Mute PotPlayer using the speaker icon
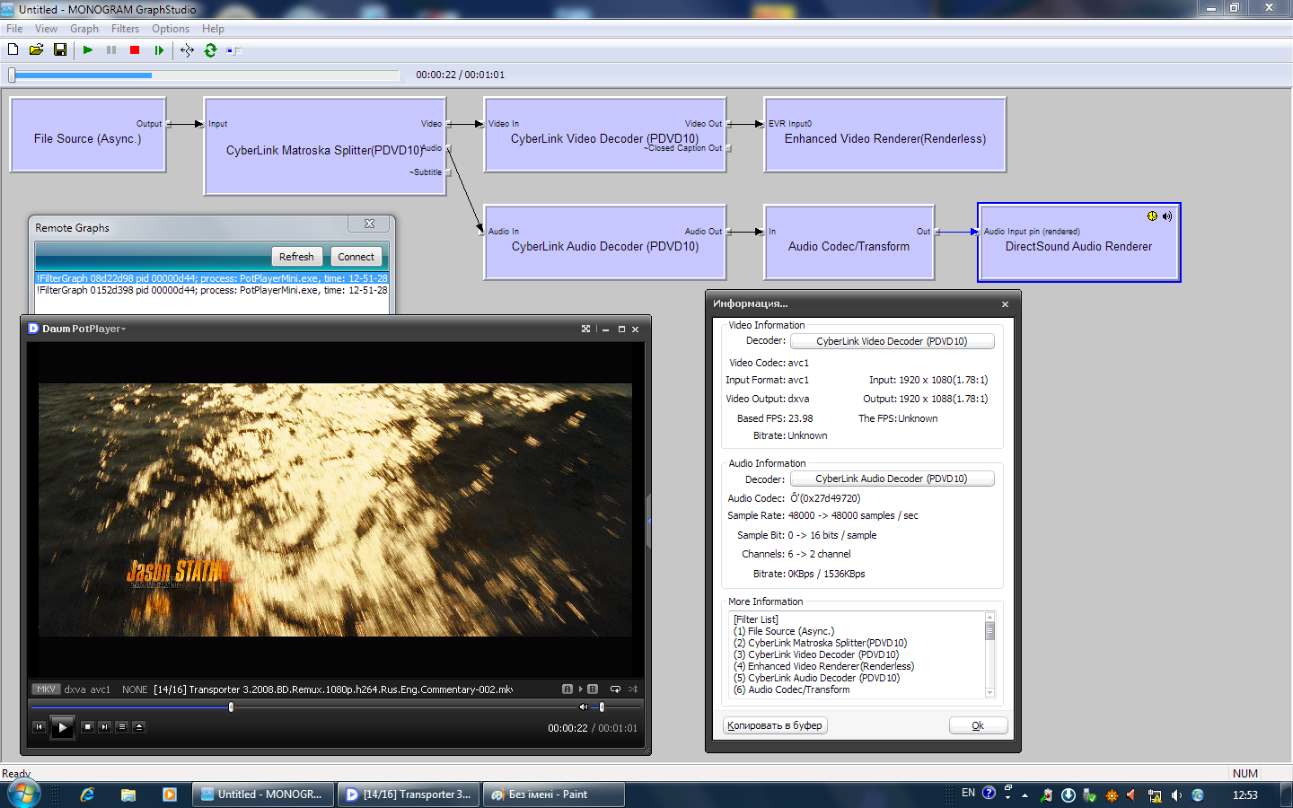Image resolution: width=1293 pixels, height=808 pixels. click(584, 707)
